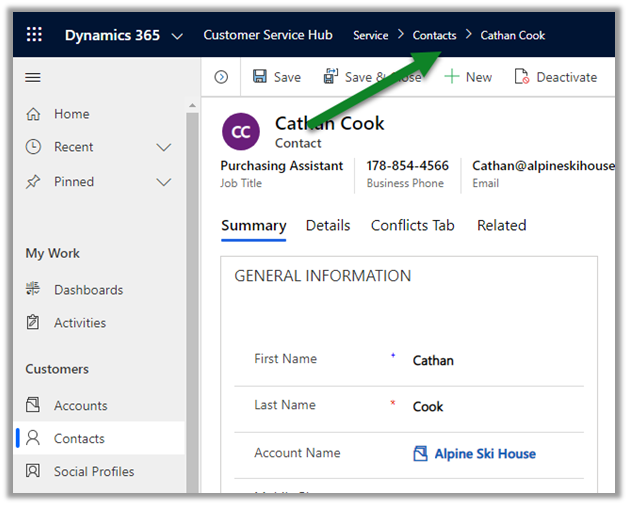Open the Alpine Ski House account link
The width and height of the screenshot is (628, 505).
click(484, 453)
